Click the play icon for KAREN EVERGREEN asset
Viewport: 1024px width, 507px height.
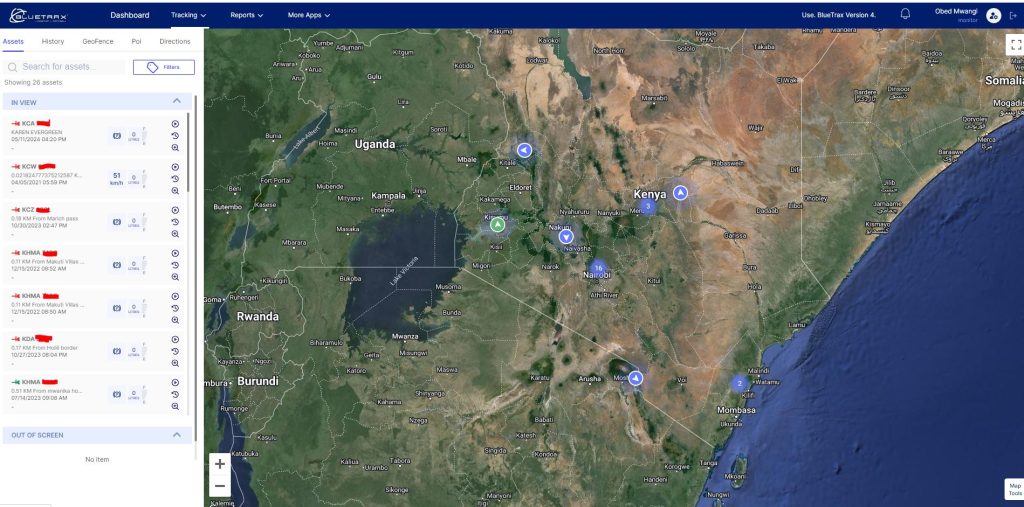[x=175, y=124]
